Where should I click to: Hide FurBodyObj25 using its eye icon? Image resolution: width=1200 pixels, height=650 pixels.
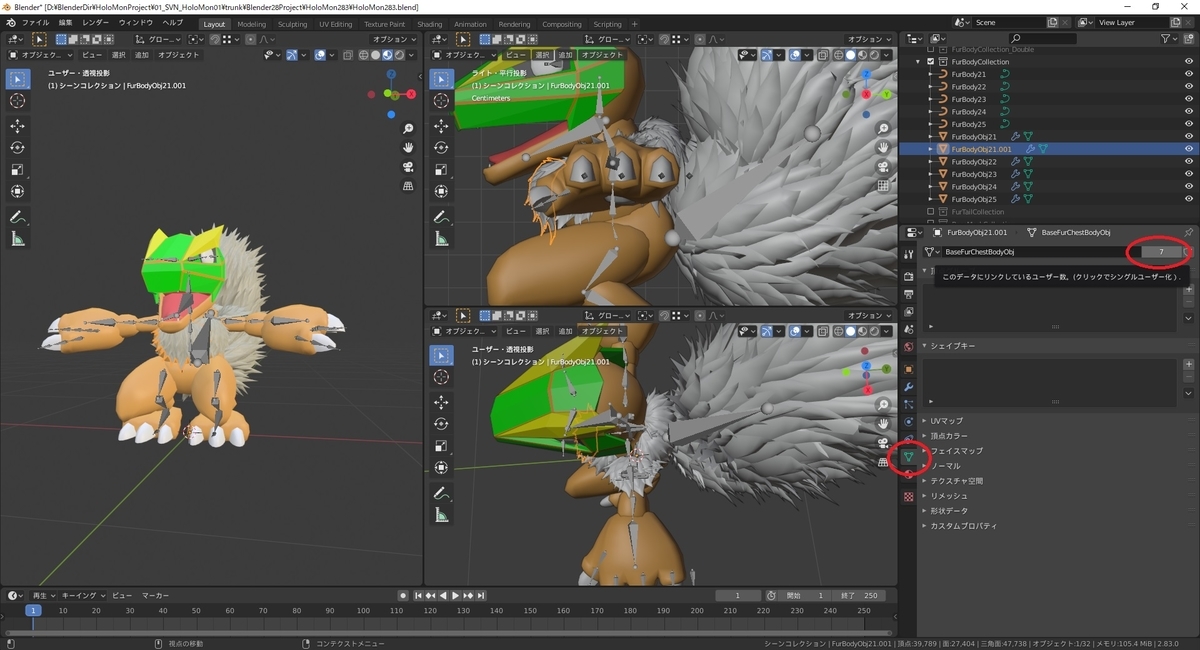[x=1188, y=199]
